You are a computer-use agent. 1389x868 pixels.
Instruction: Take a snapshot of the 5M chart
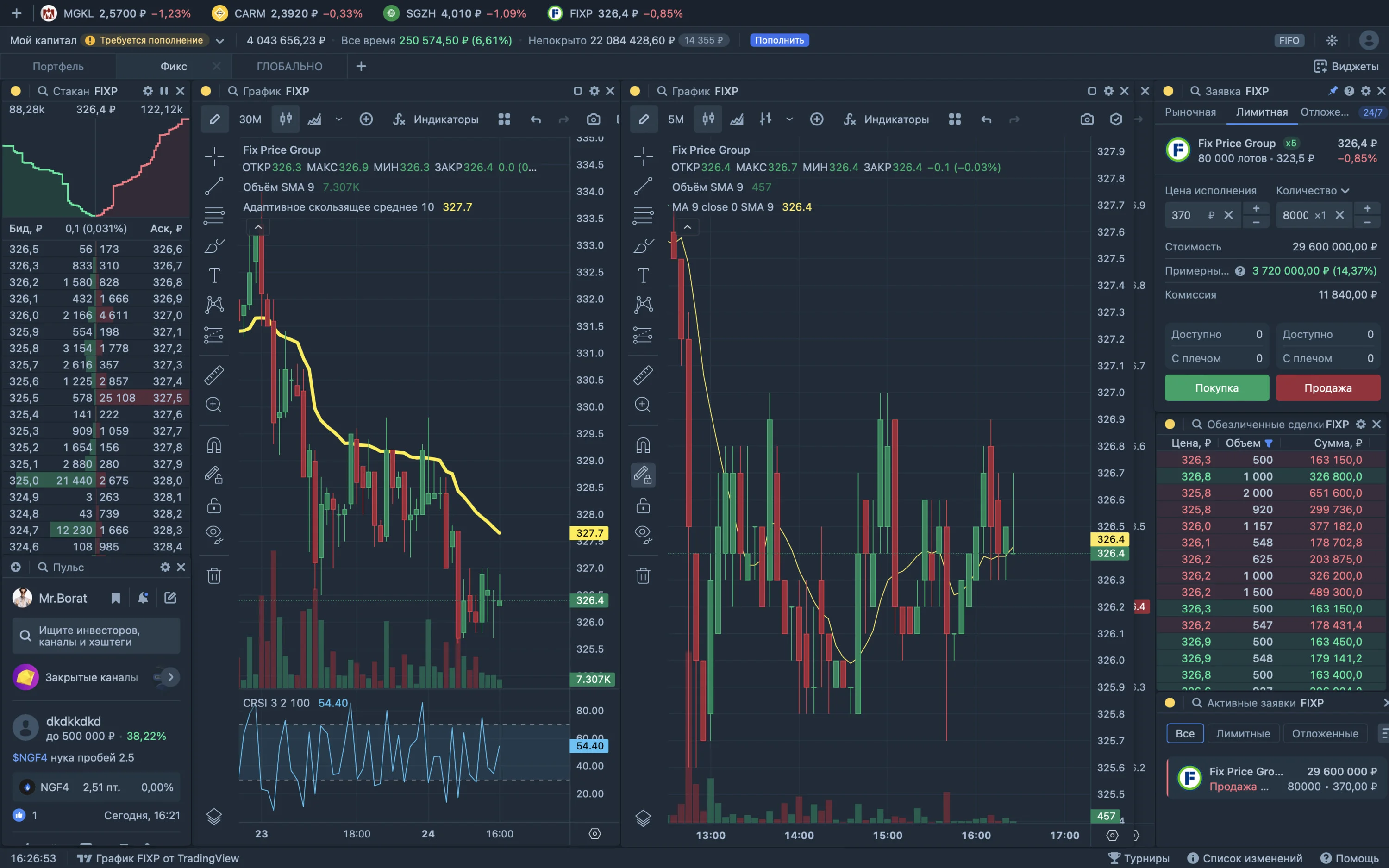tap(1087, 119)
